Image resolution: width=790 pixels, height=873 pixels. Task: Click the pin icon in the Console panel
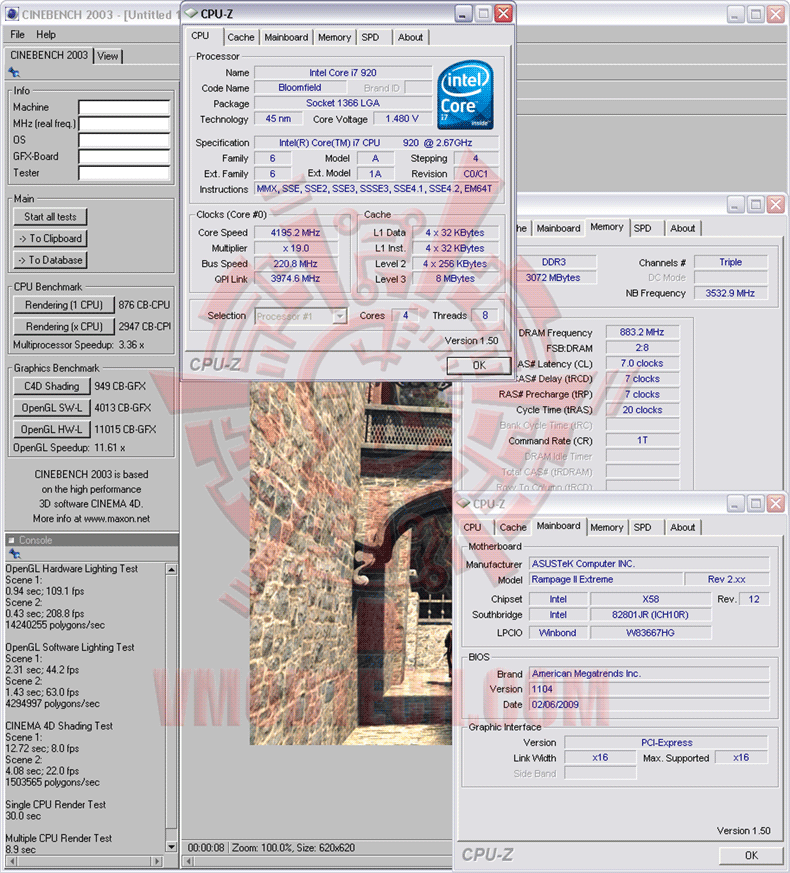(14, 553)
